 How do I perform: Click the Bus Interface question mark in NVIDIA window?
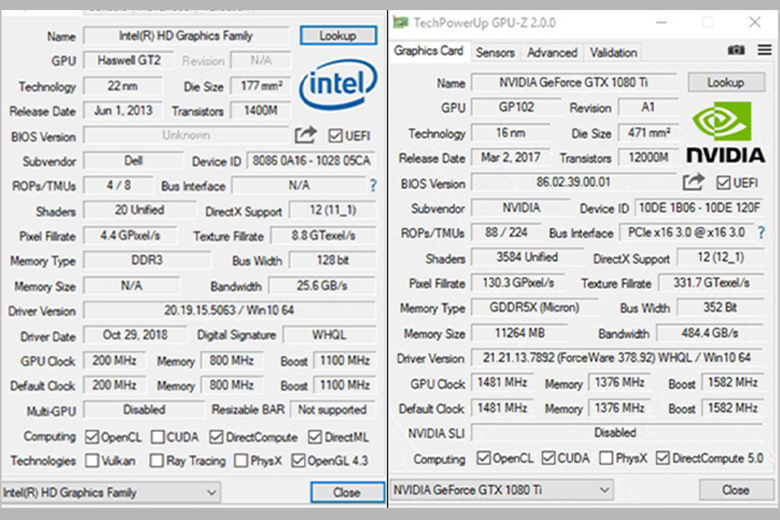(x=761, y=232)
